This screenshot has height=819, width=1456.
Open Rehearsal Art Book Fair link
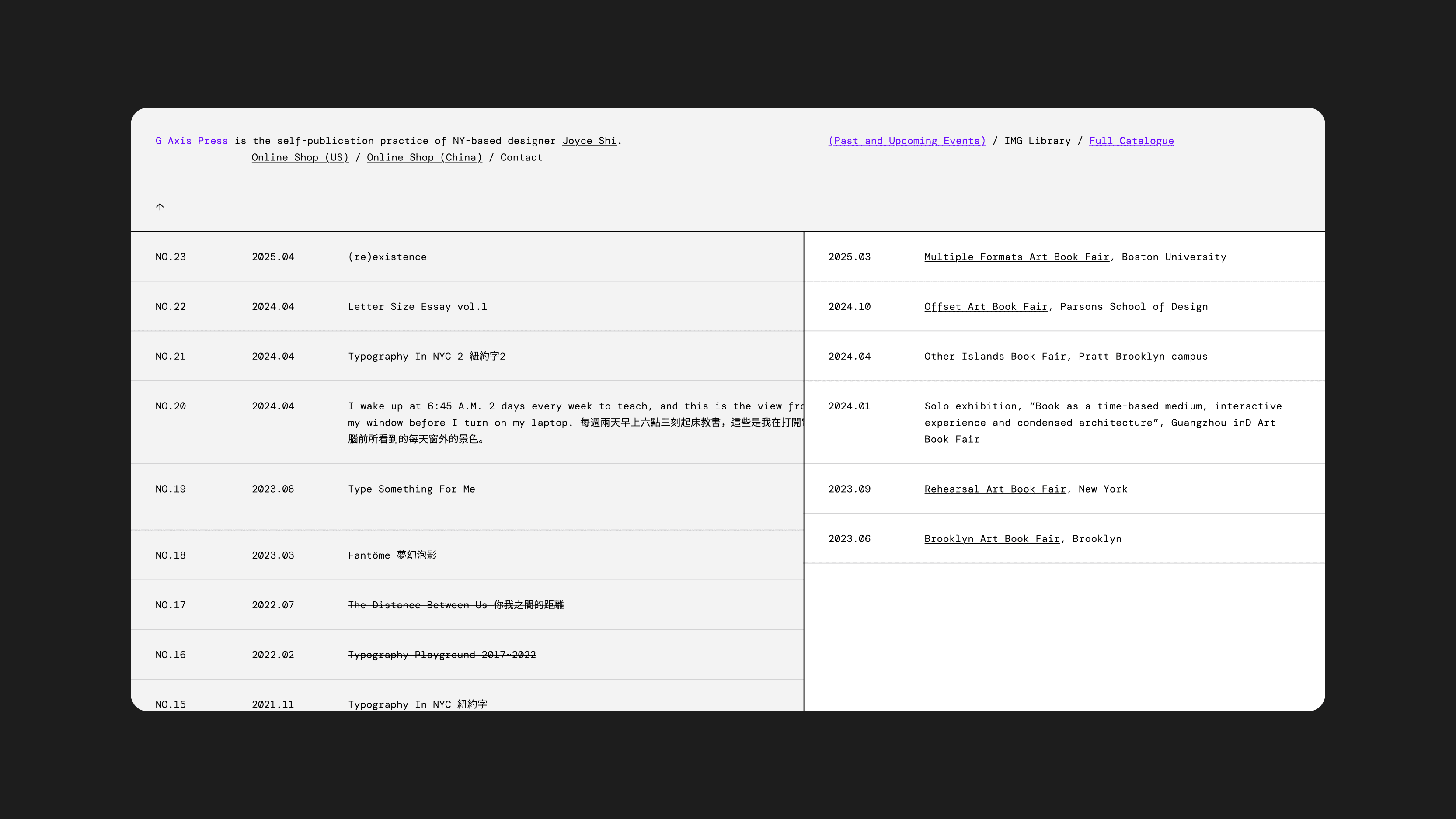click(x=994, y=489)
